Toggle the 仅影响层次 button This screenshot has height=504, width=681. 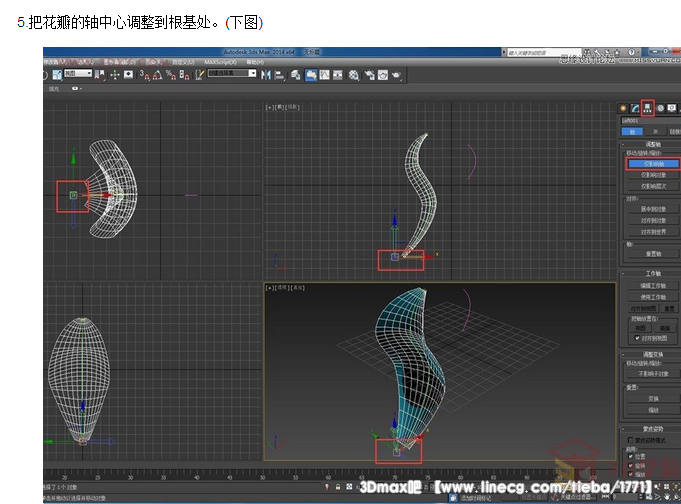(x=654, y=186)
